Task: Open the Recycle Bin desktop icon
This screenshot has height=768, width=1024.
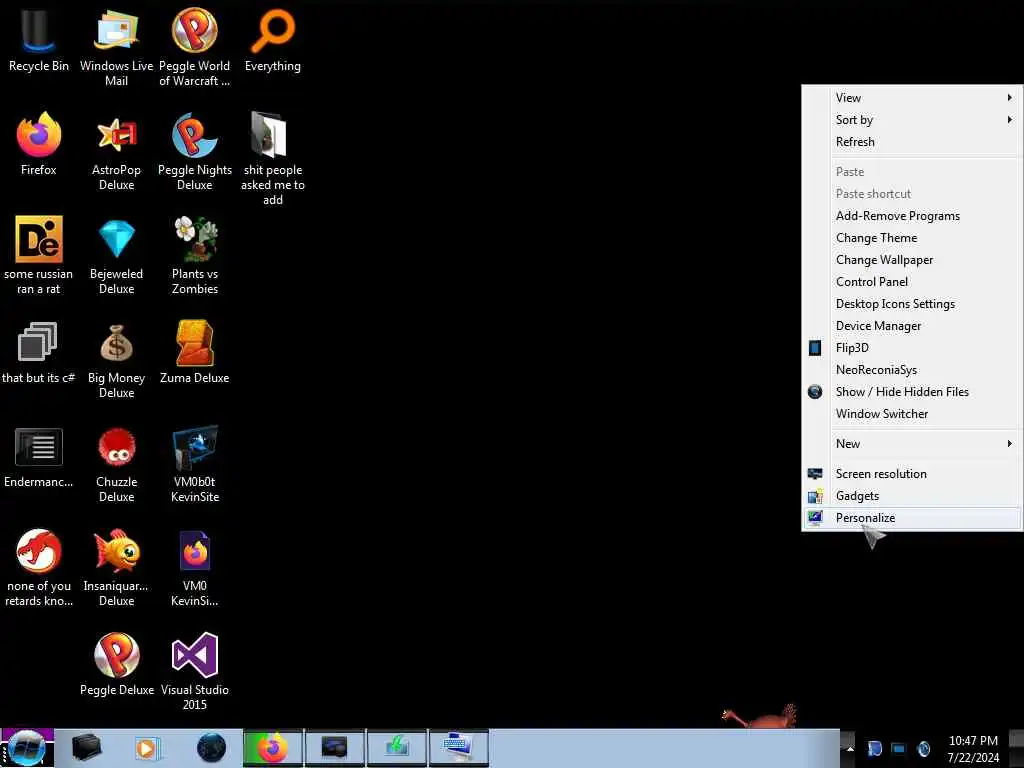Action: tap(38, 40)
